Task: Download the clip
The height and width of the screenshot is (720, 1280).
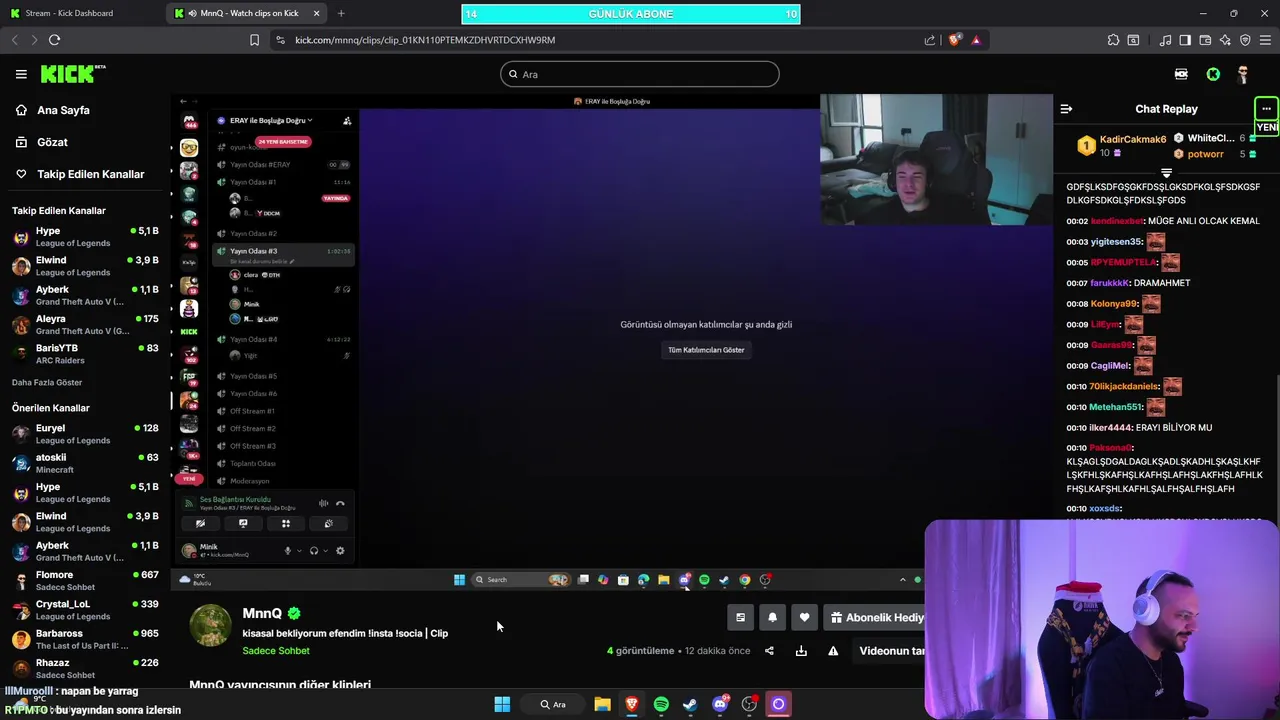Action: click(x=801, y=651)
